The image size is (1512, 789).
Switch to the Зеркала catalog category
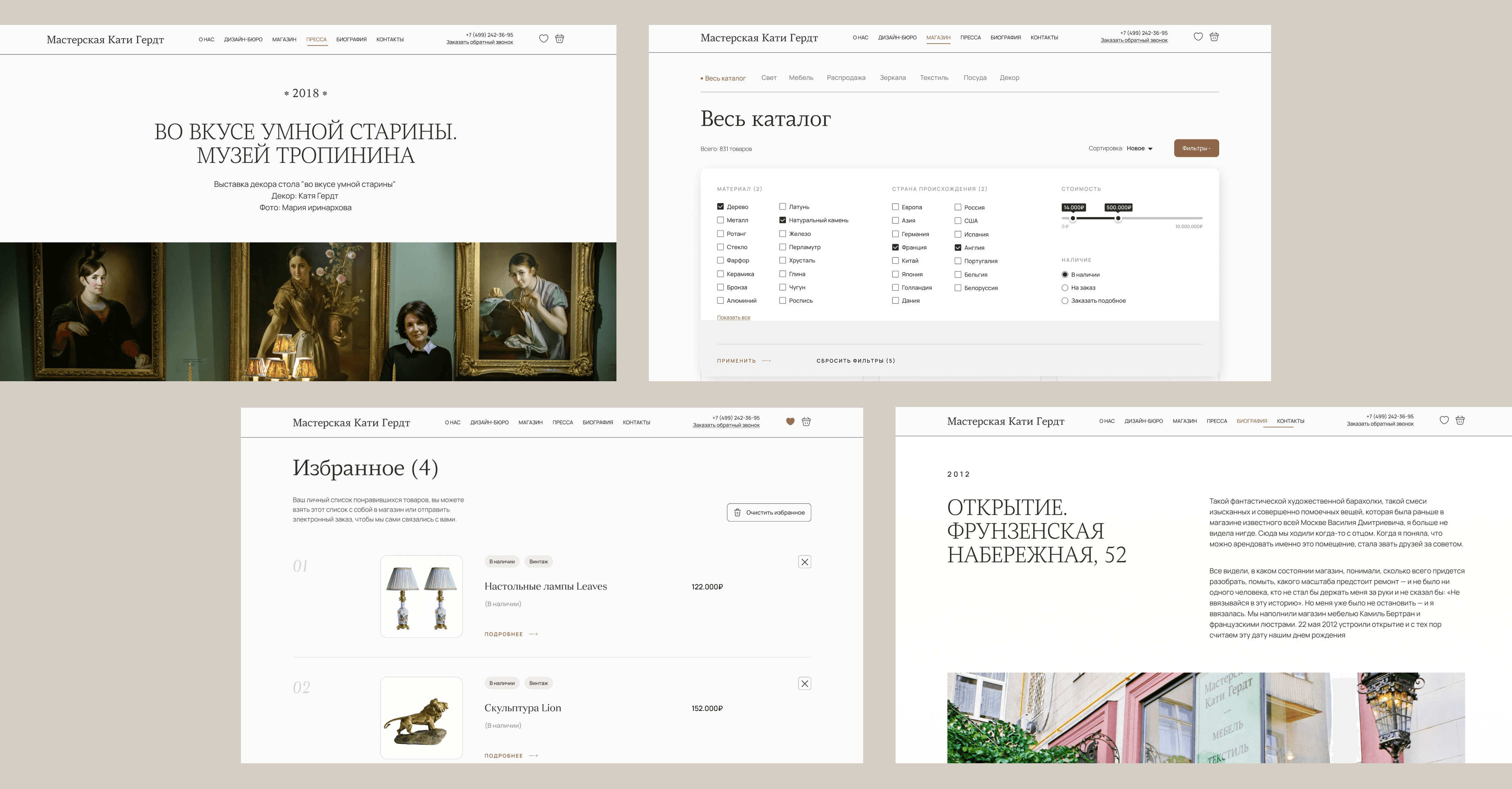coord(893,77)
